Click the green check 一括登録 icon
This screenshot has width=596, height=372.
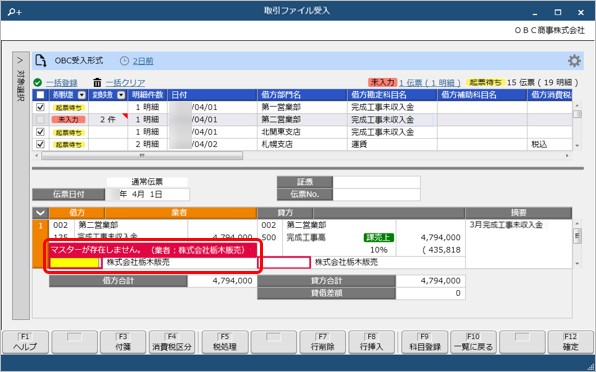37,82
